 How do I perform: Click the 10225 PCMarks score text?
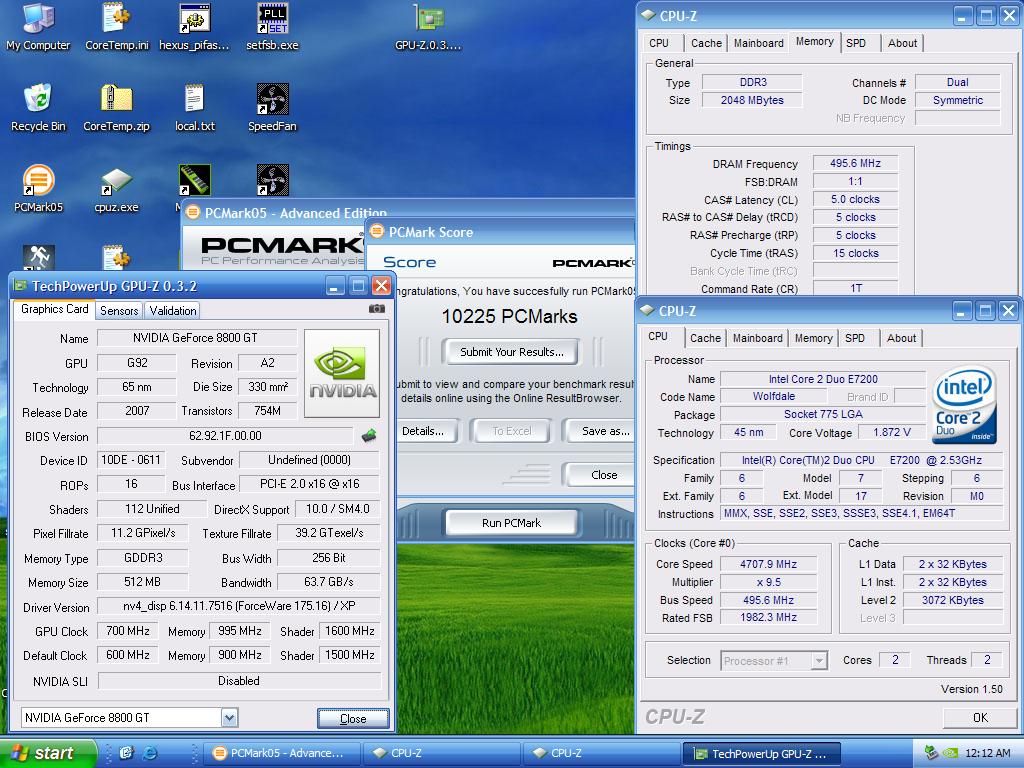point(509,317)
